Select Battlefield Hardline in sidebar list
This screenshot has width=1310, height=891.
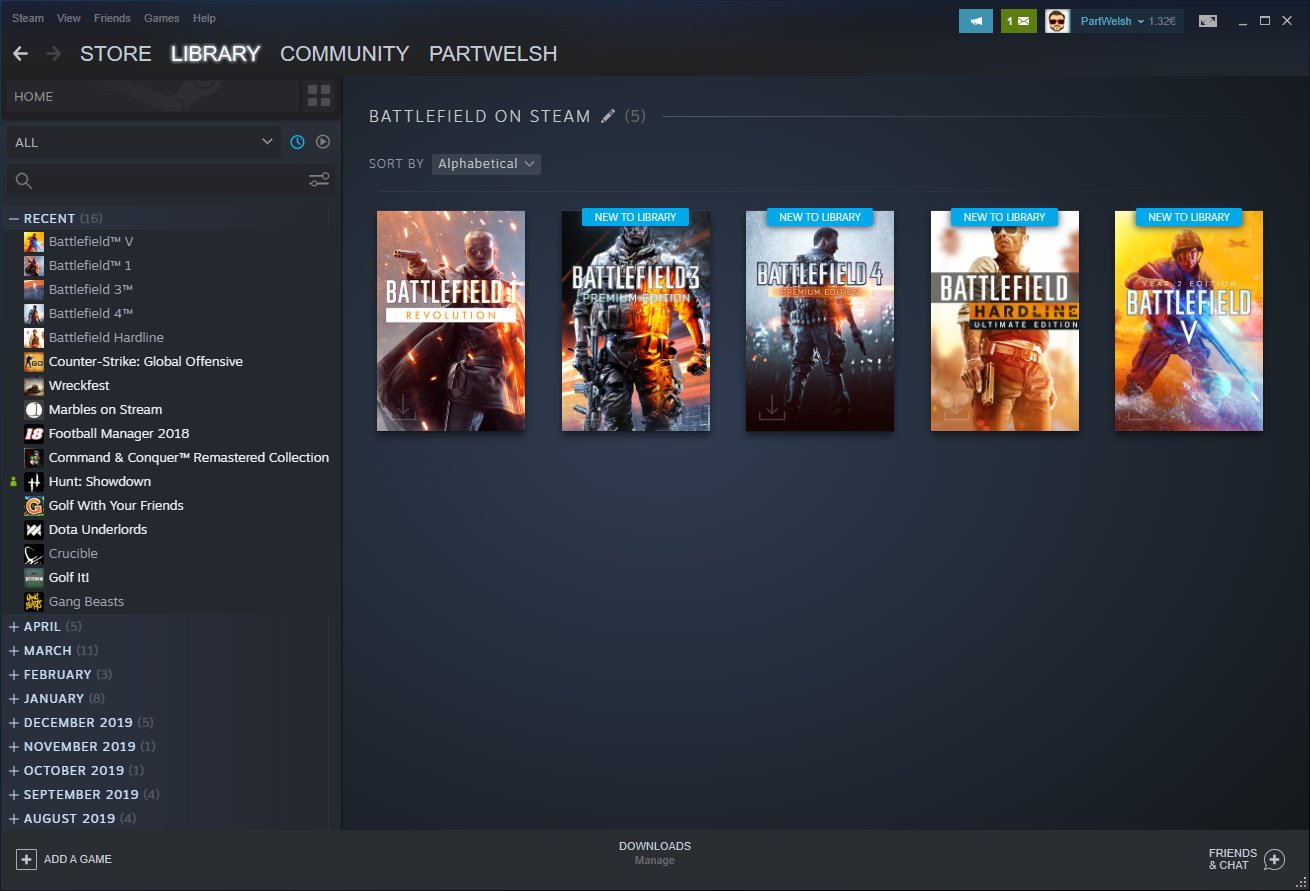[106, 337]
